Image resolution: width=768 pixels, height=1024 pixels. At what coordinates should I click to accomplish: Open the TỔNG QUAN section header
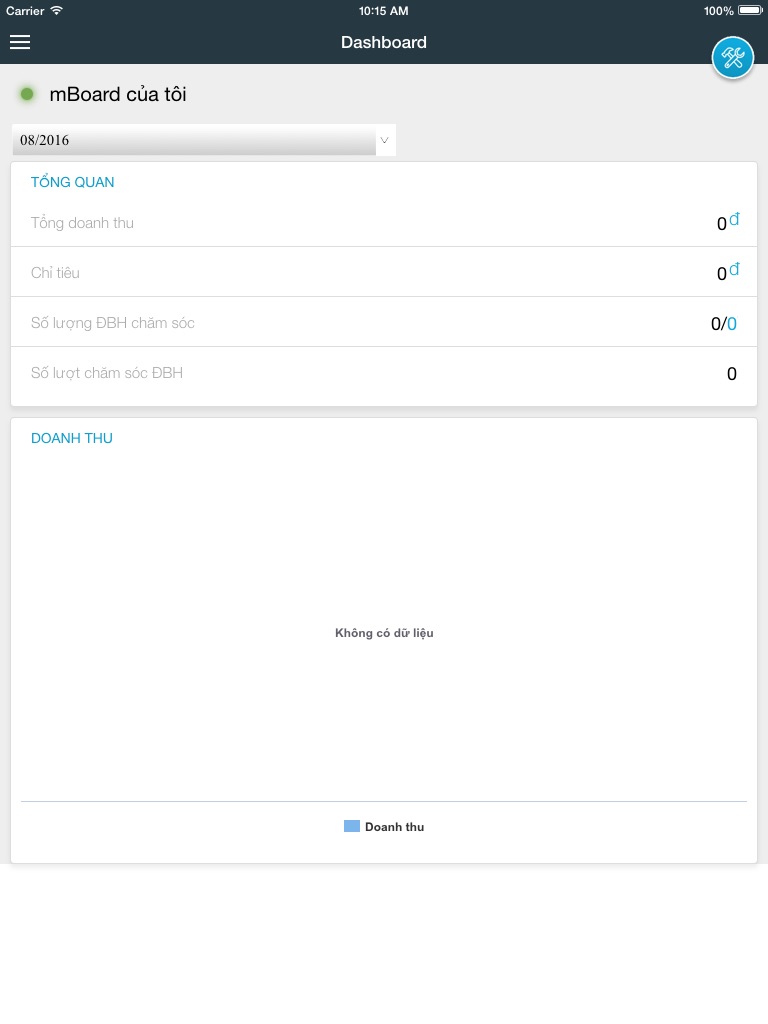pyautogui.click(x=72, y=182)
